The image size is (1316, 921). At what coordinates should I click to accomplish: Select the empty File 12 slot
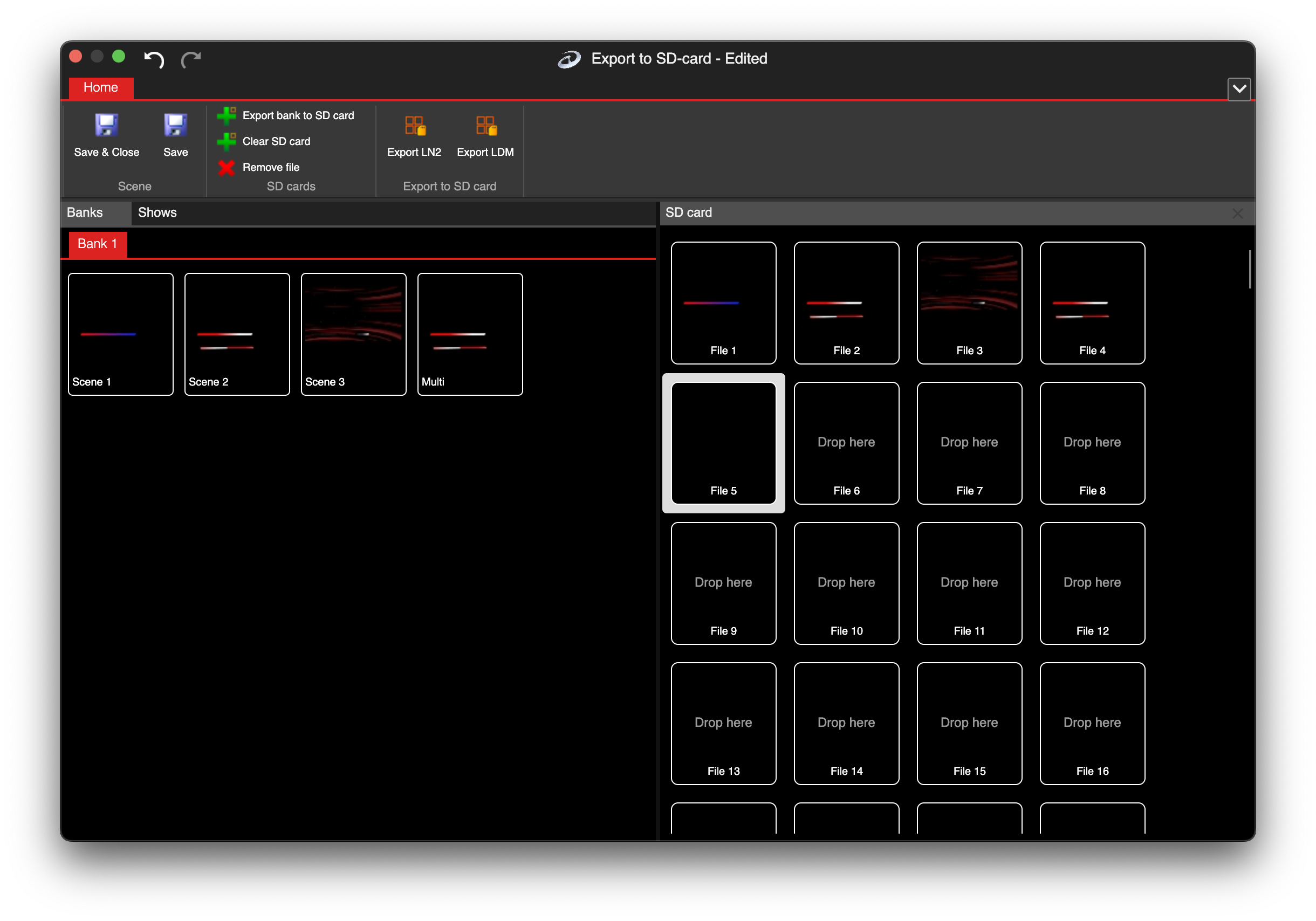[x=1093, y=583]
